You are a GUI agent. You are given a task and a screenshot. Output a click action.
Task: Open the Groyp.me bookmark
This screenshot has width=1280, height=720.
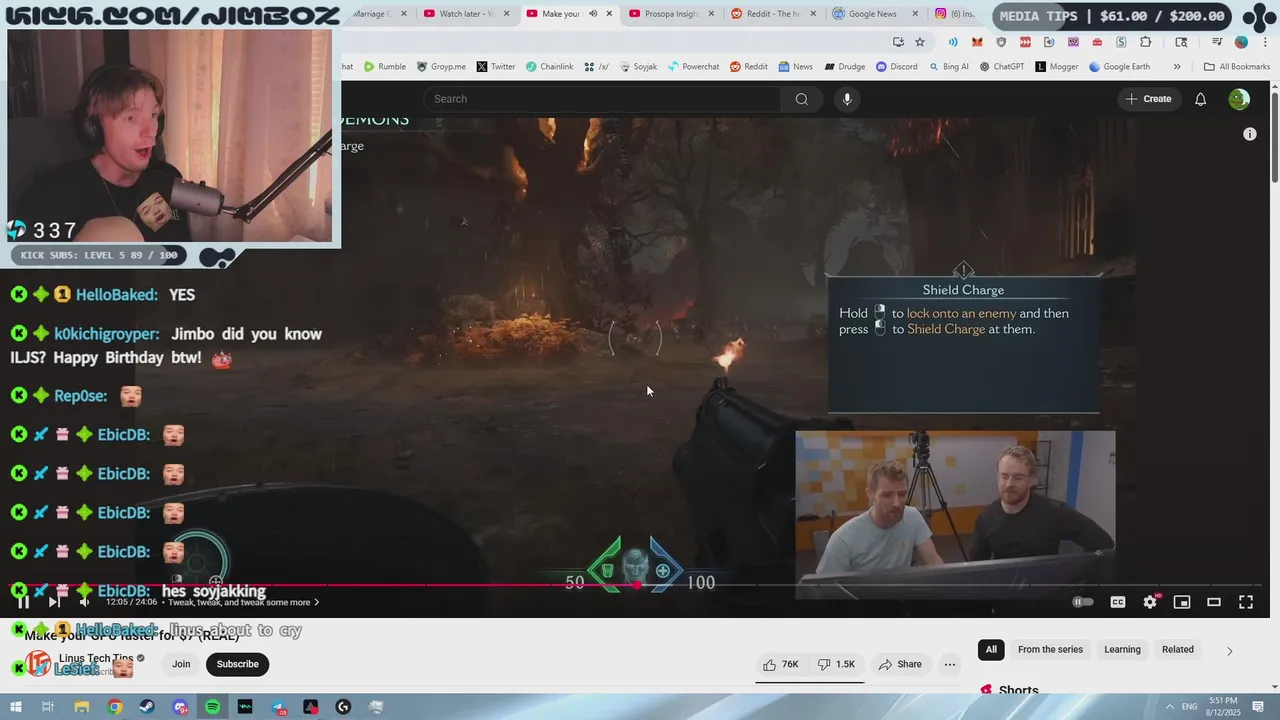[441, 67]
